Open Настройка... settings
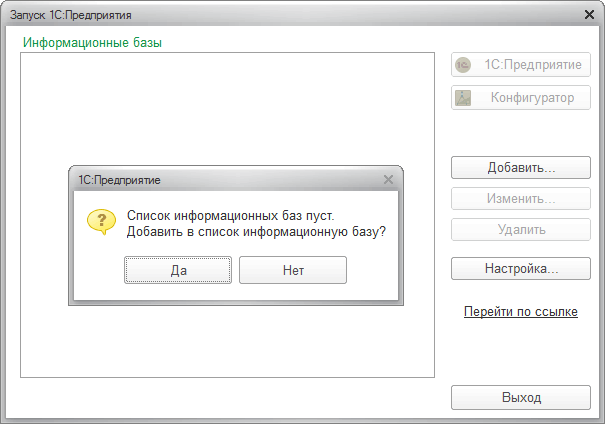 [521, 269]
